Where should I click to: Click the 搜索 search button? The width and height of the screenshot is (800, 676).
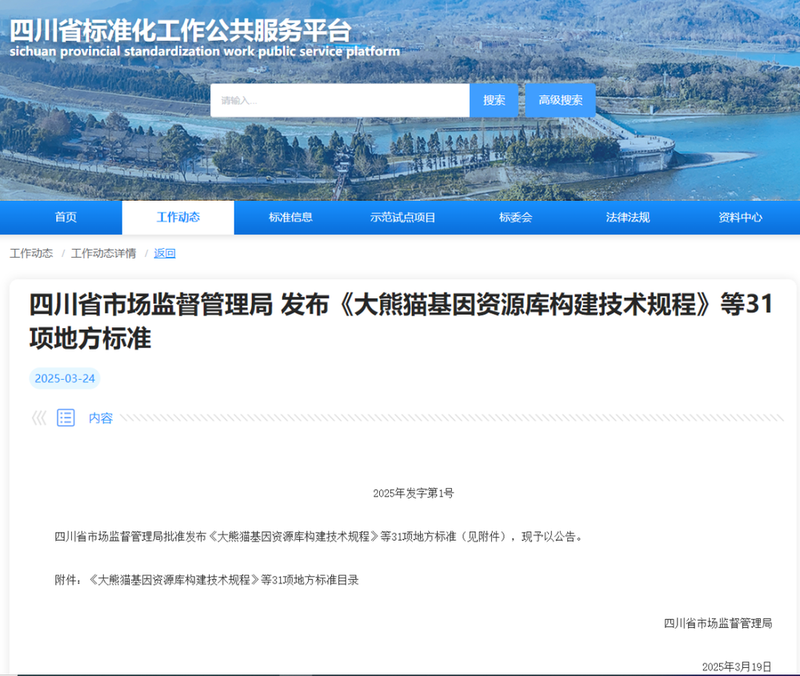(492, 100)
